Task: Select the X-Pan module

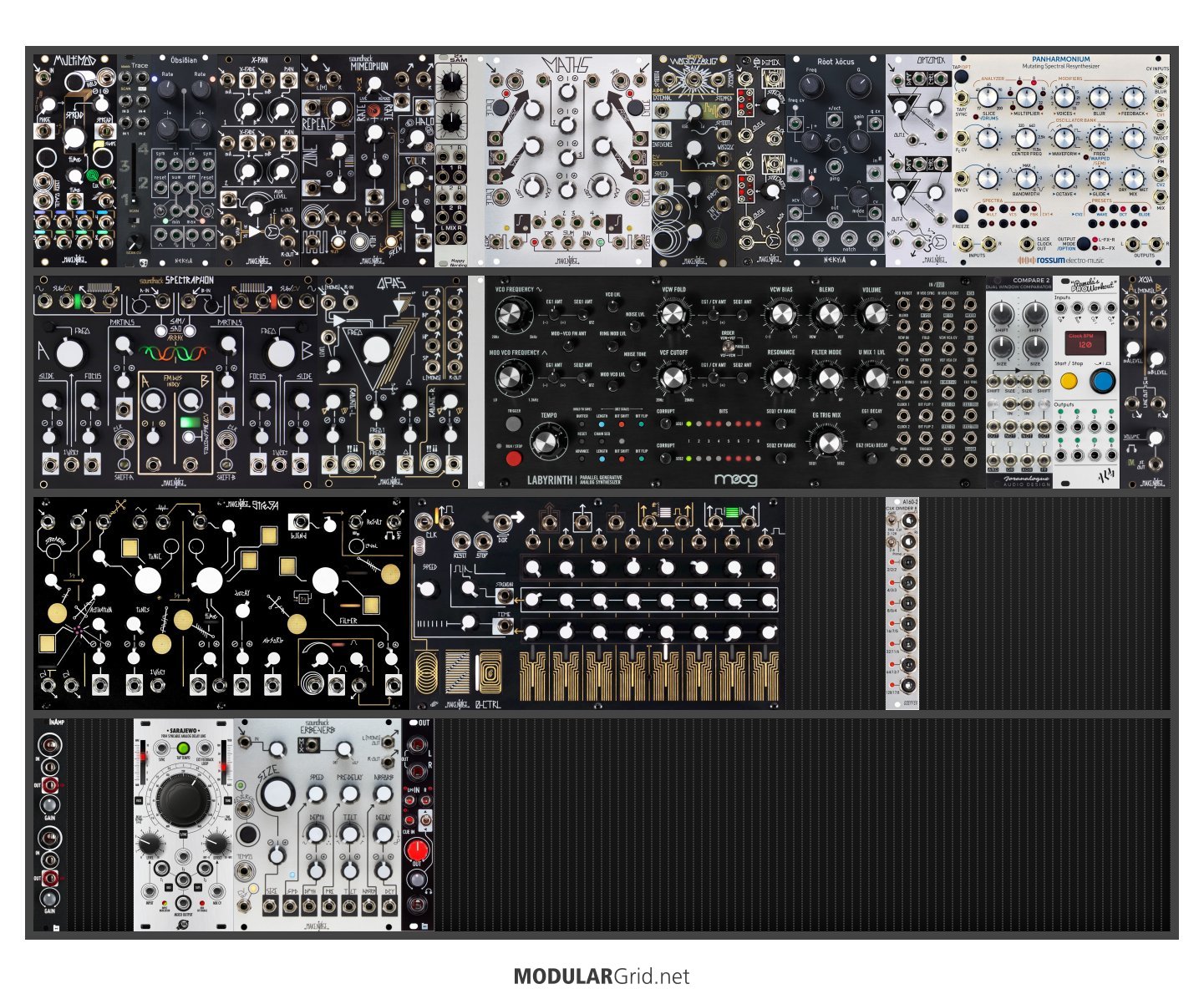Action: pyautogui.click(x=259, y=161)
